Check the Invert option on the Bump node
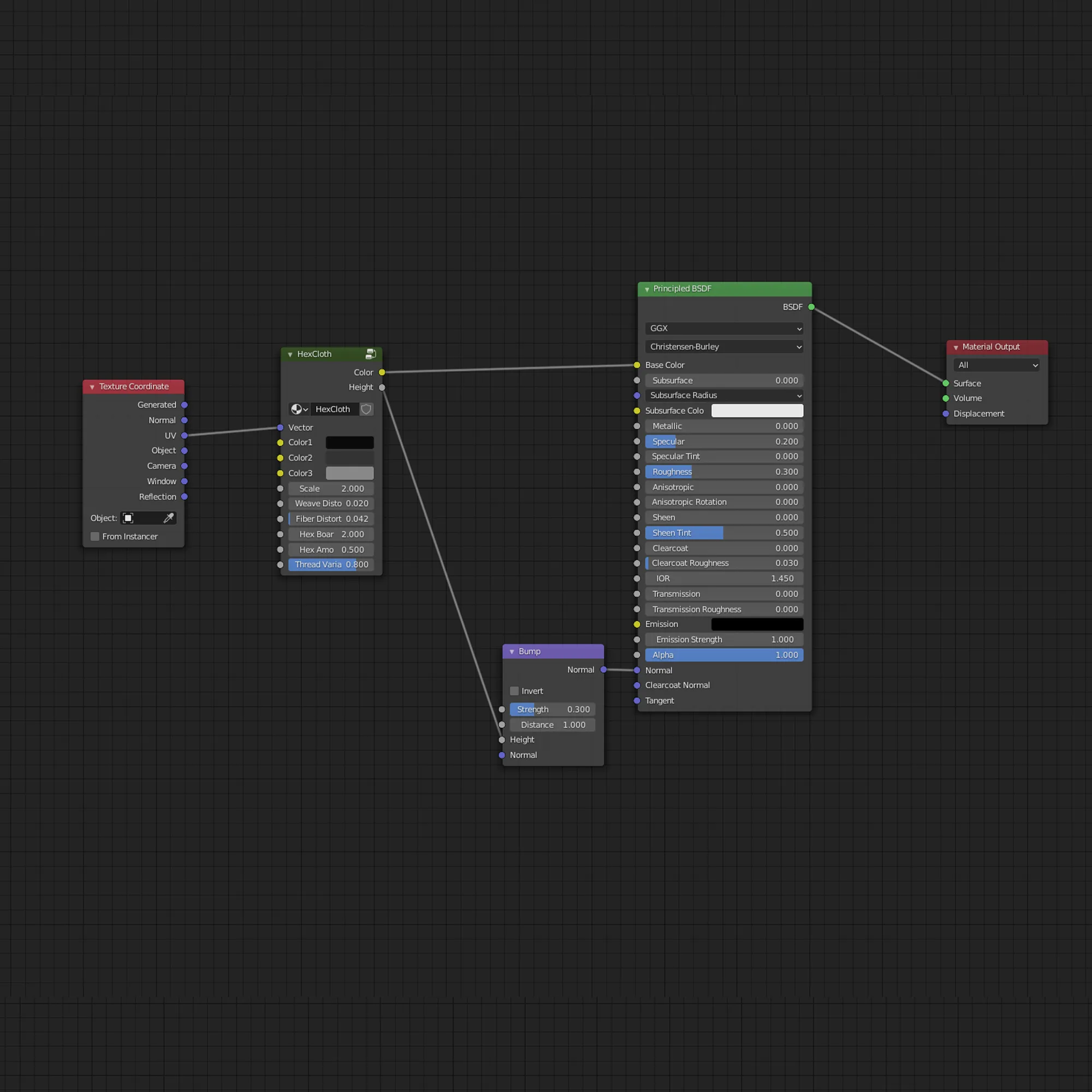Image resolution: width=1092 pixels, height=1092 pixels. coord(514,691)
